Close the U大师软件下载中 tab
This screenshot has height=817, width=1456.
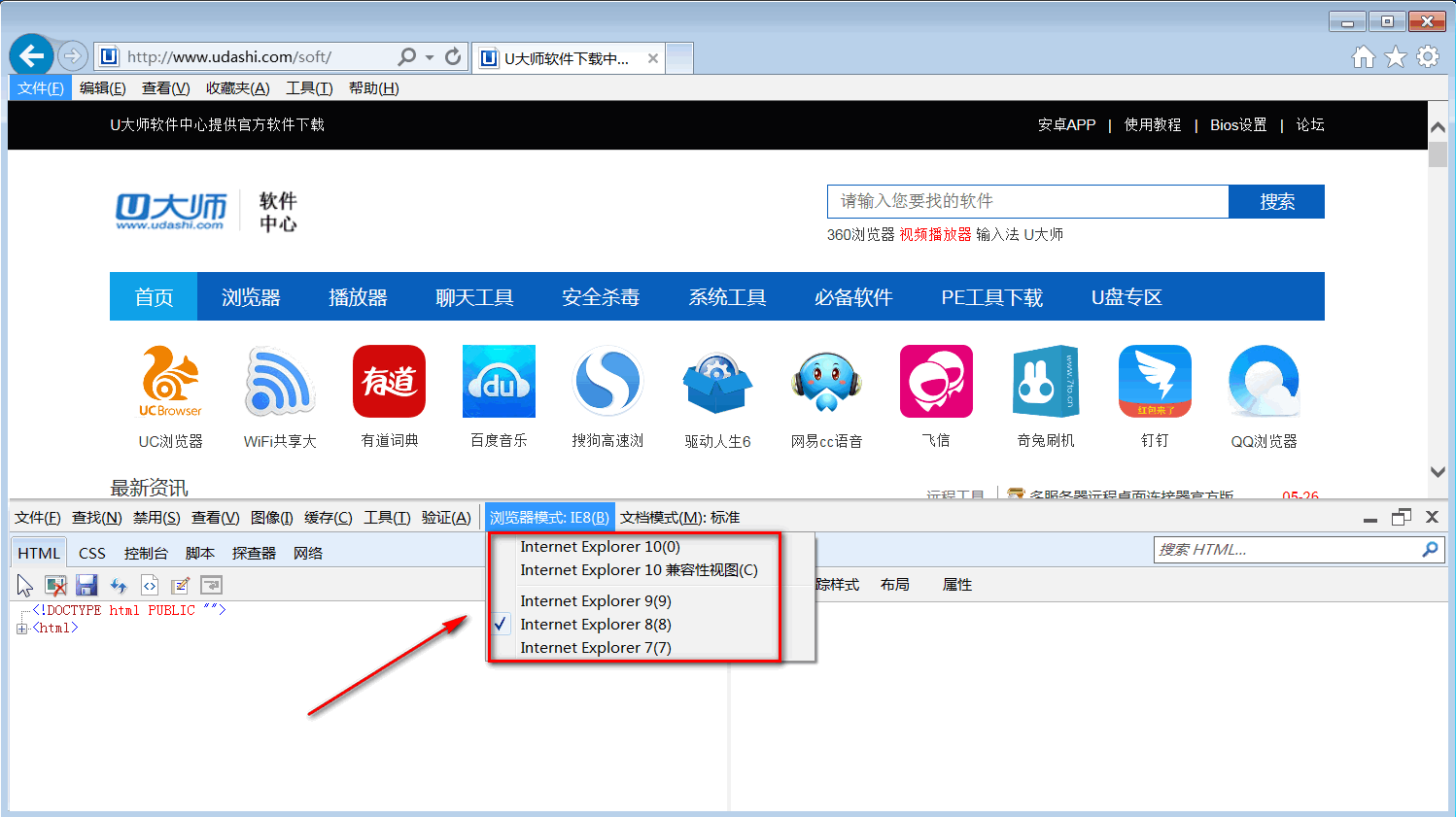(x=653, y=58)
